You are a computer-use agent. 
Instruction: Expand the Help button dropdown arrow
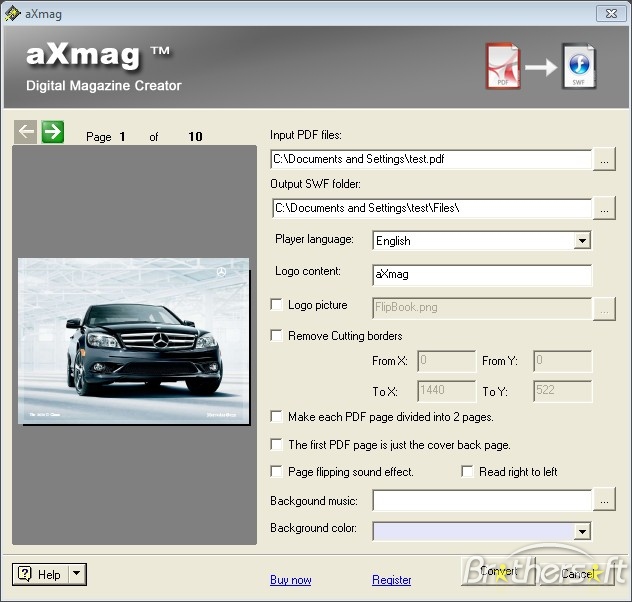(77, 574)
